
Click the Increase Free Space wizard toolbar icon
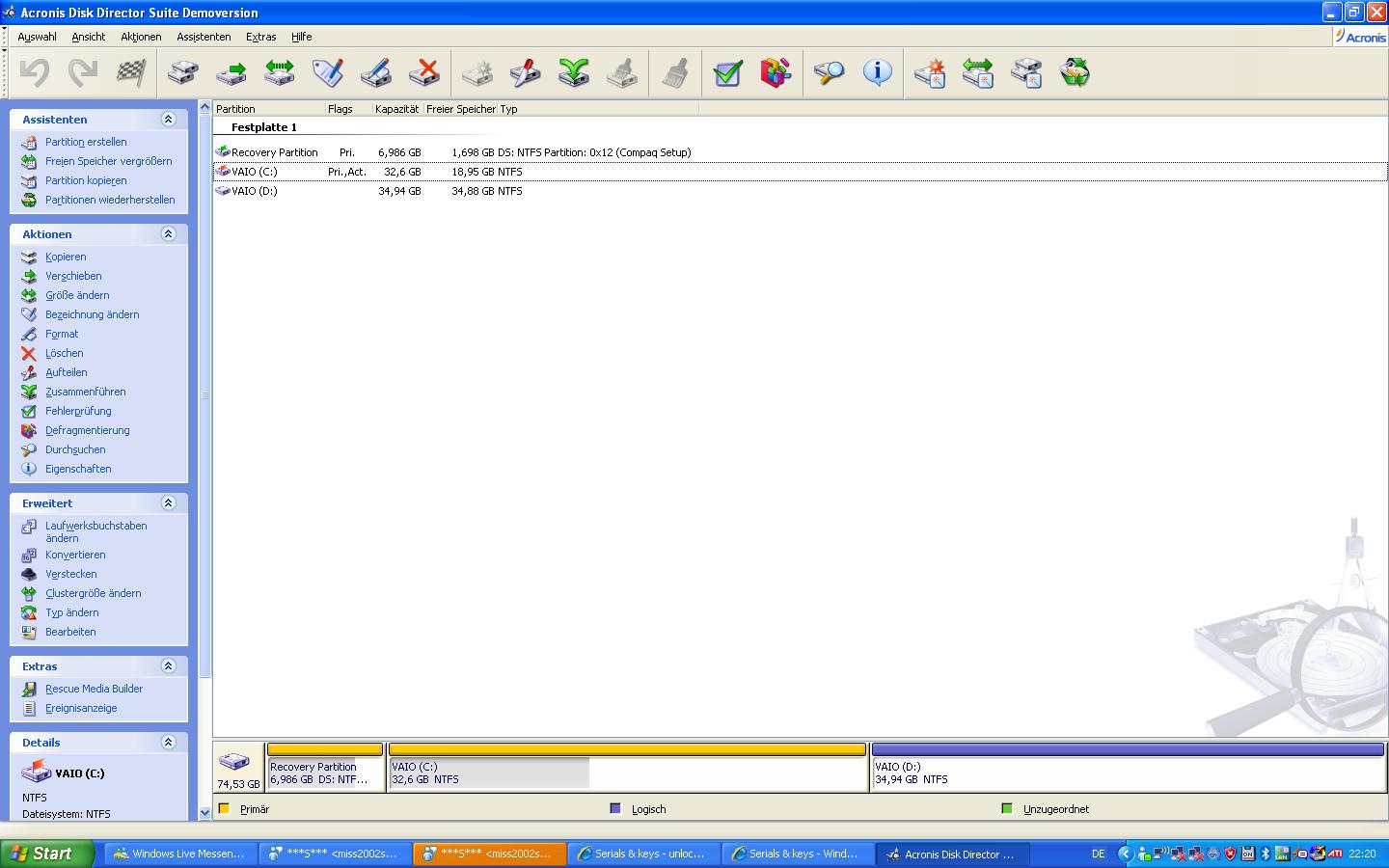[x=978, y=72]
